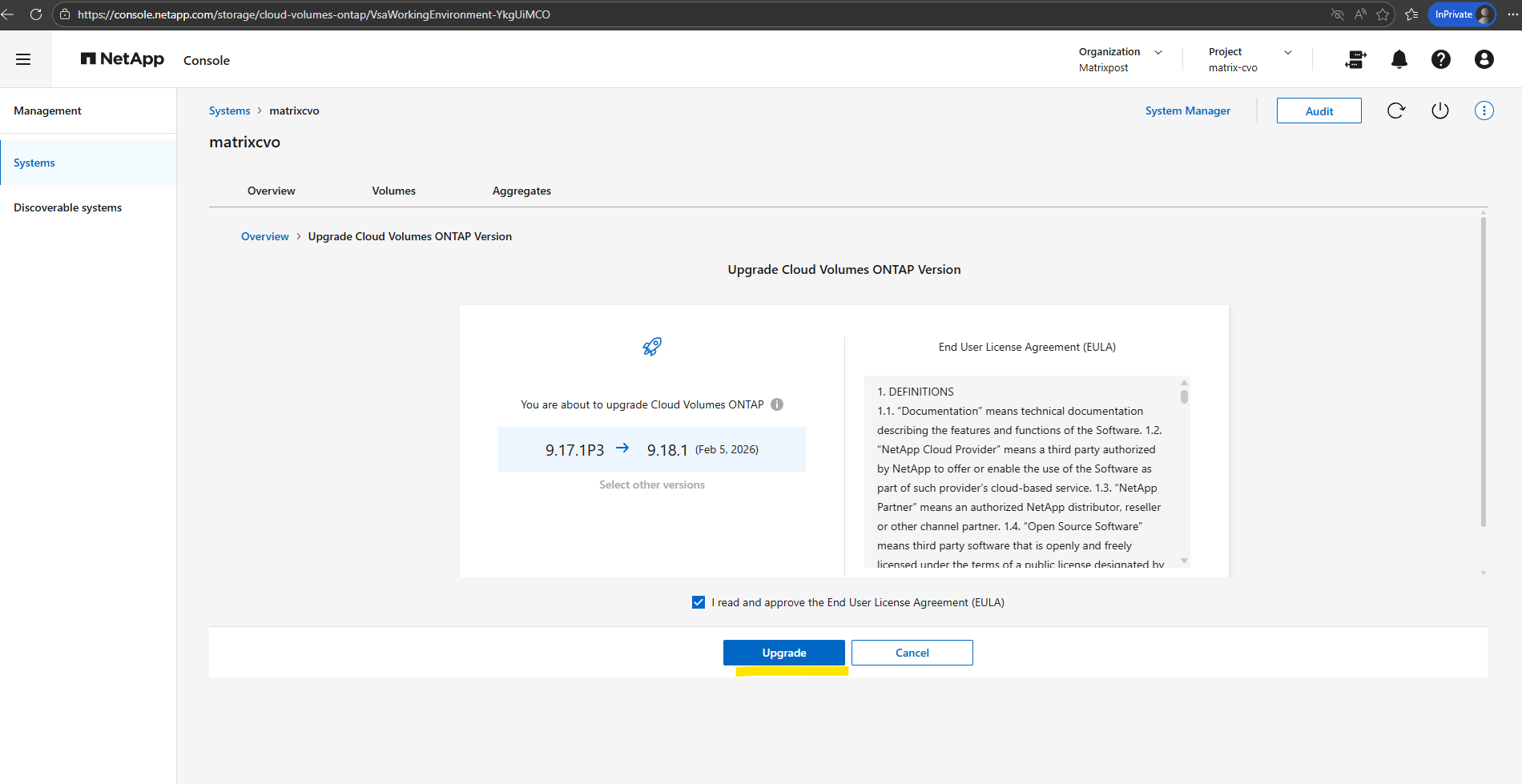Click the agents/connectors server icon in header
The width and height of the screenshot is (1522, 784).
[1355, 59]
